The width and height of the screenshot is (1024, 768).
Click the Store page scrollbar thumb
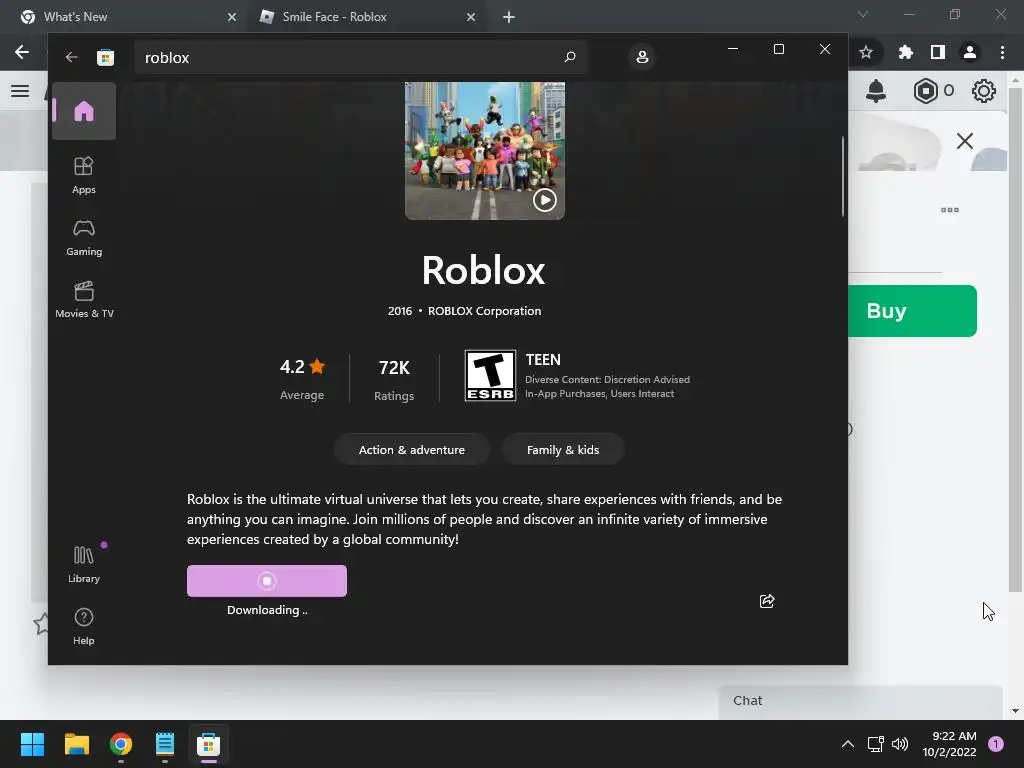(843, 176)
